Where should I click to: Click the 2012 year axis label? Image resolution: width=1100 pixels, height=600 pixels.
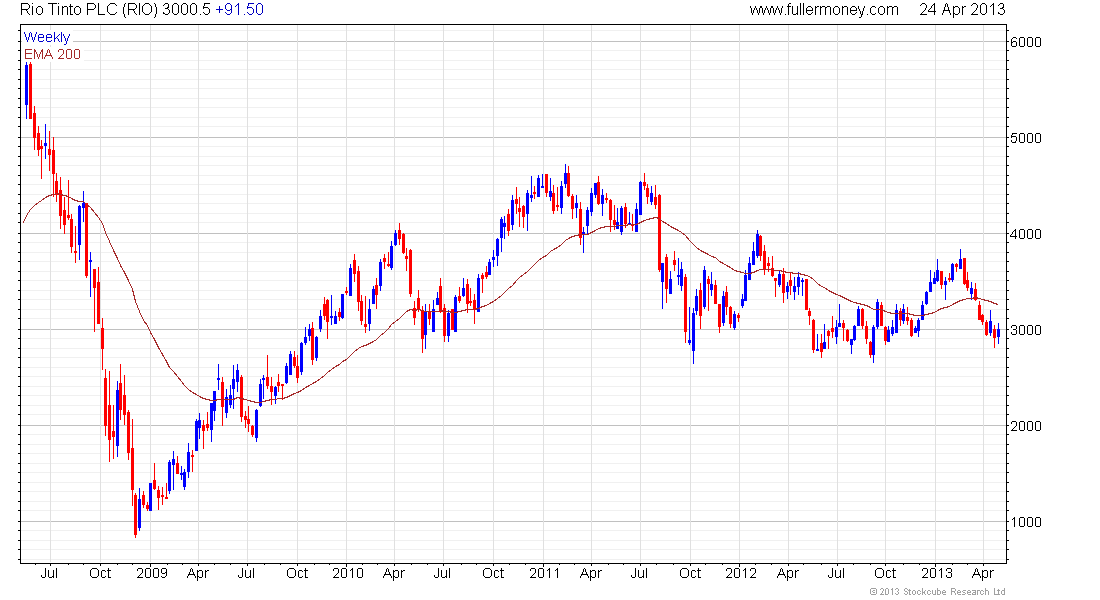click(x=741, y=573)
